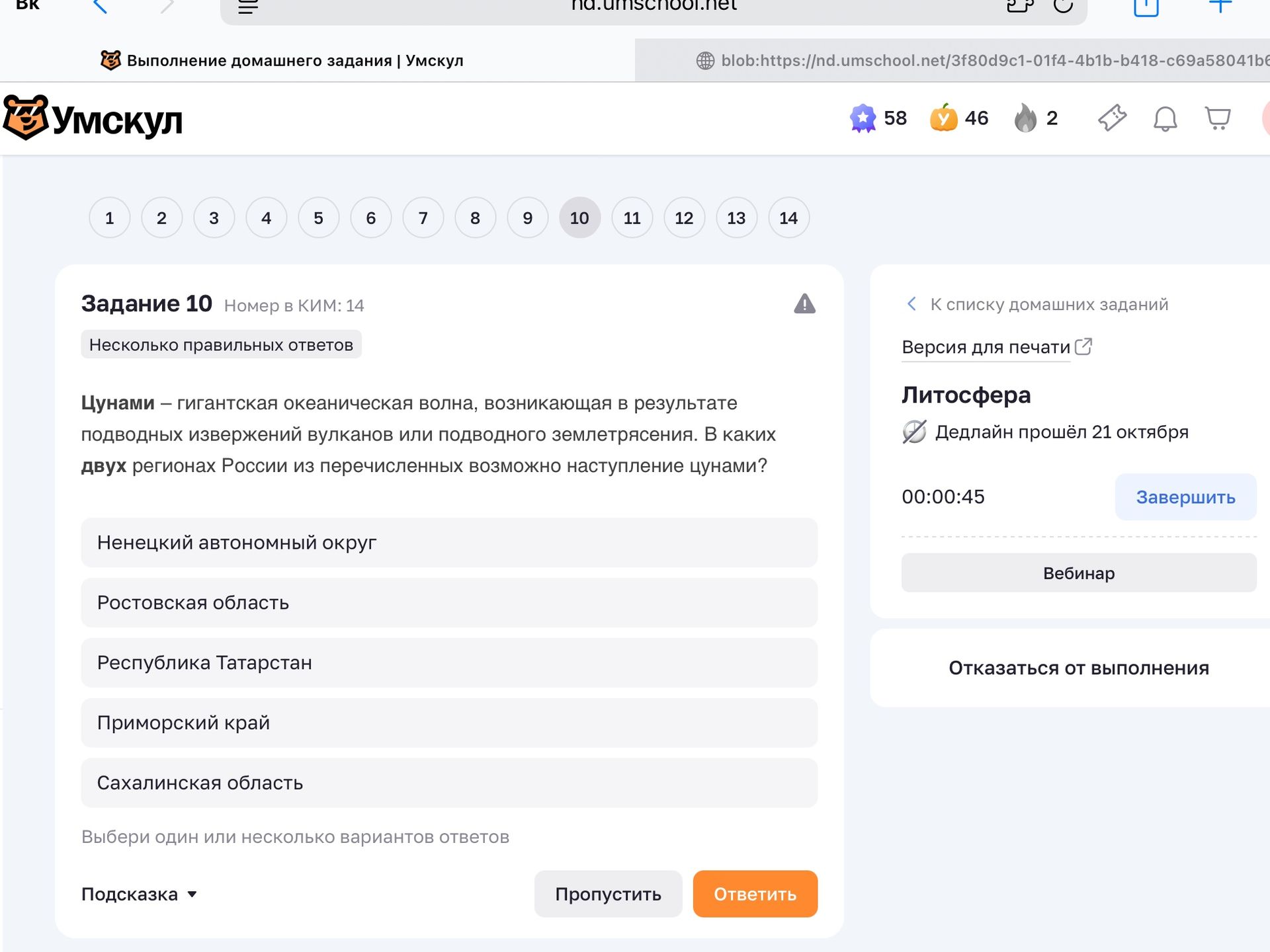Select answer Приморский край
Image resolution: width=1270 pixels, height=952 pixels.
click(x=449, y=723)
